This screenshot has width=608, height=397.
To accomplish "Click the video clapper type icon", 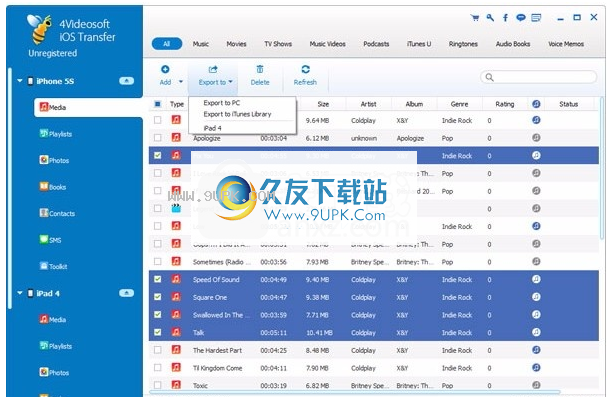I will pos(176,208).
